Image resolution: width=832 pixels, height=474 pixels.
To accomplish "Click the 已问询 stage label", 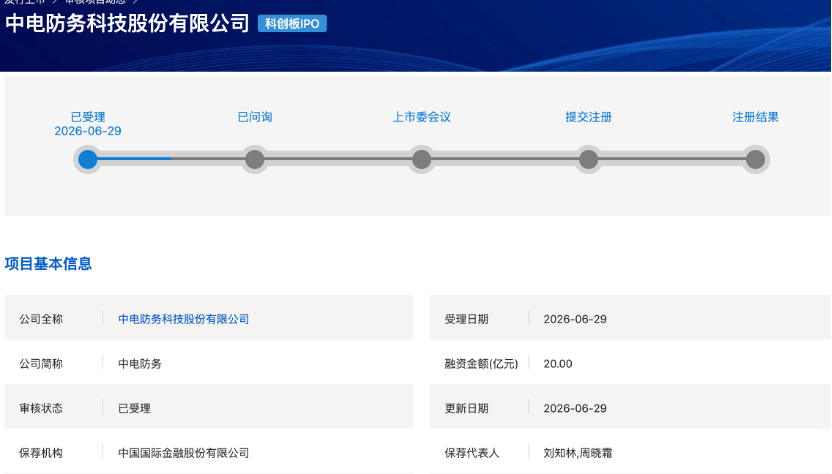I will pyautogui.click(x=255, y=117).
